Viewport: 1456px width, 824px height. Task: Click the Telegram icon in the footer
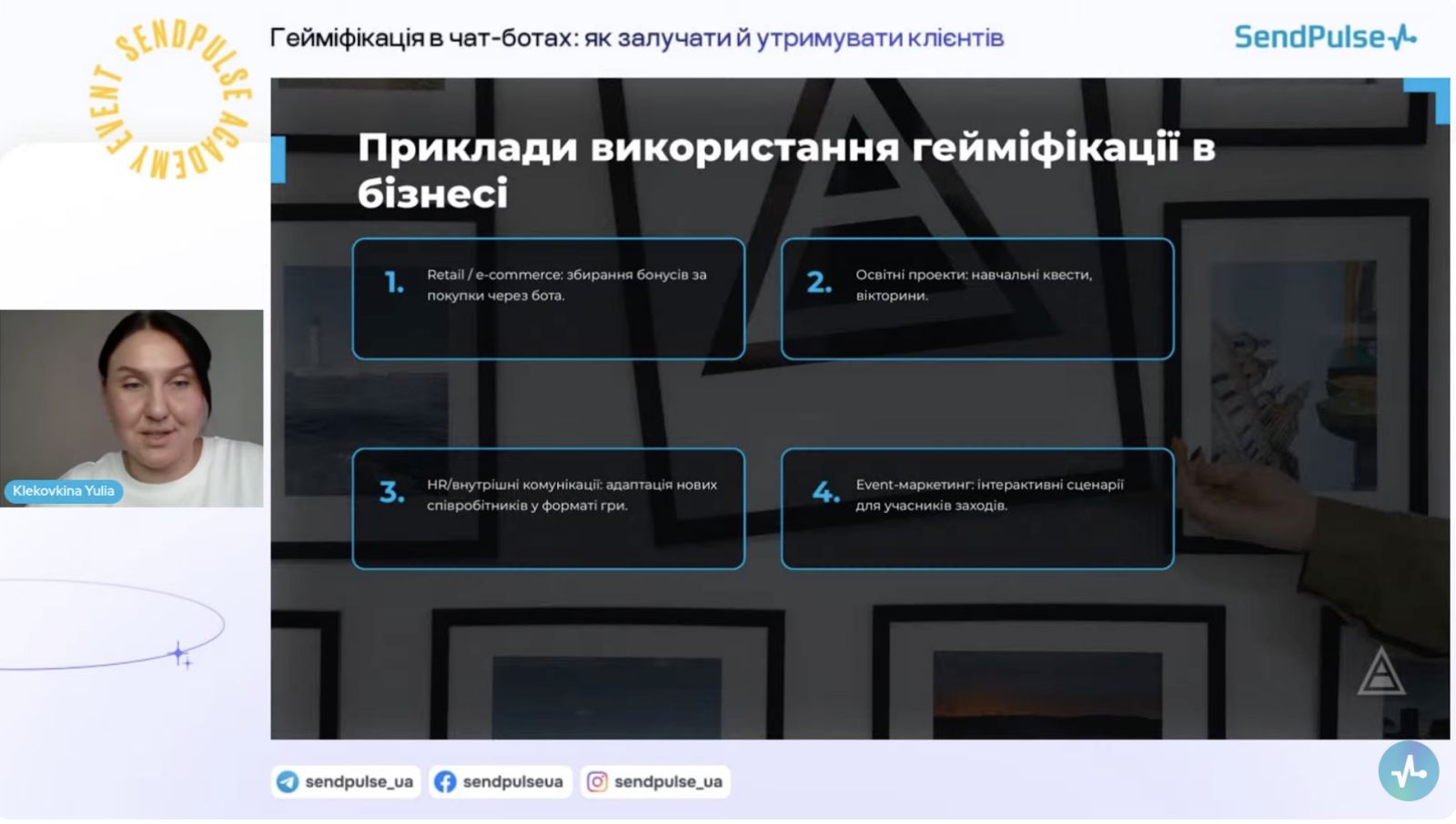pyautogui.click(x=288, y=782)
